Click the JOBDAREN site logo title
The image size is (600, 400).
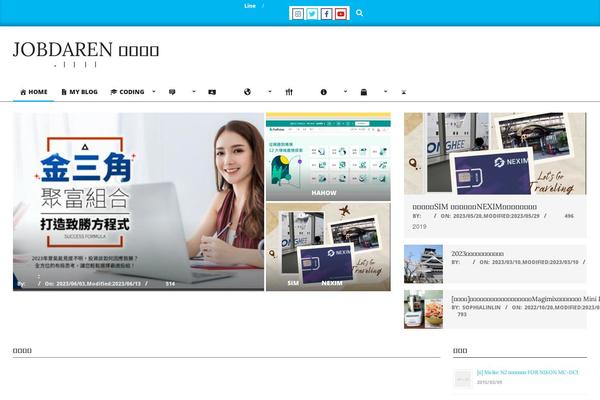[x=86, y=50]
